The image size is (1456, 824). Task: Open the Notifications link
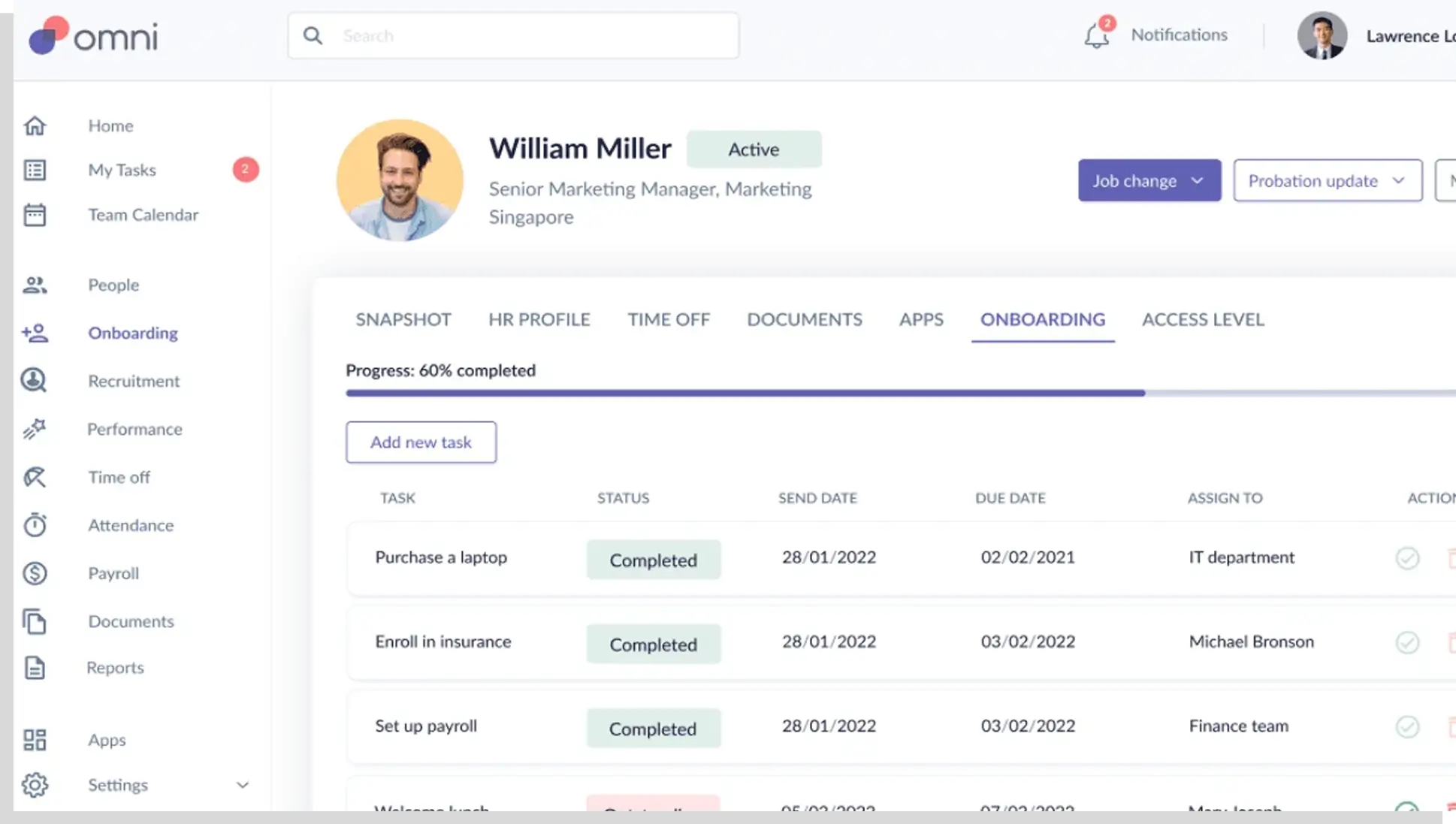(x=1179, y=35)
